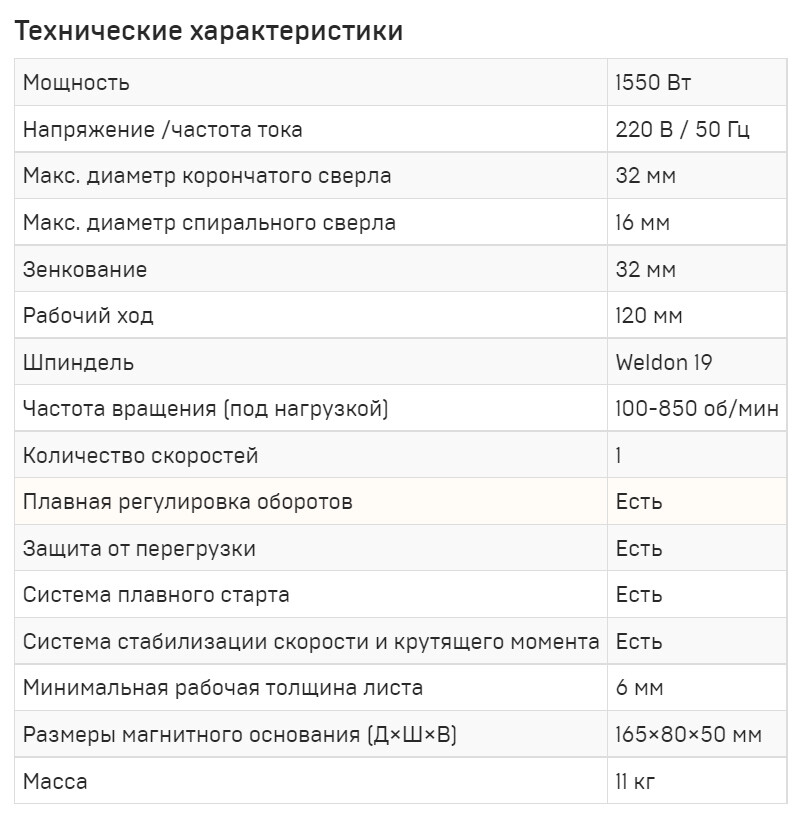Select the "Шпиндель" row label
The width and height of the screenshot is (808, 824).
pyautogui.click(x=78, y=363)
